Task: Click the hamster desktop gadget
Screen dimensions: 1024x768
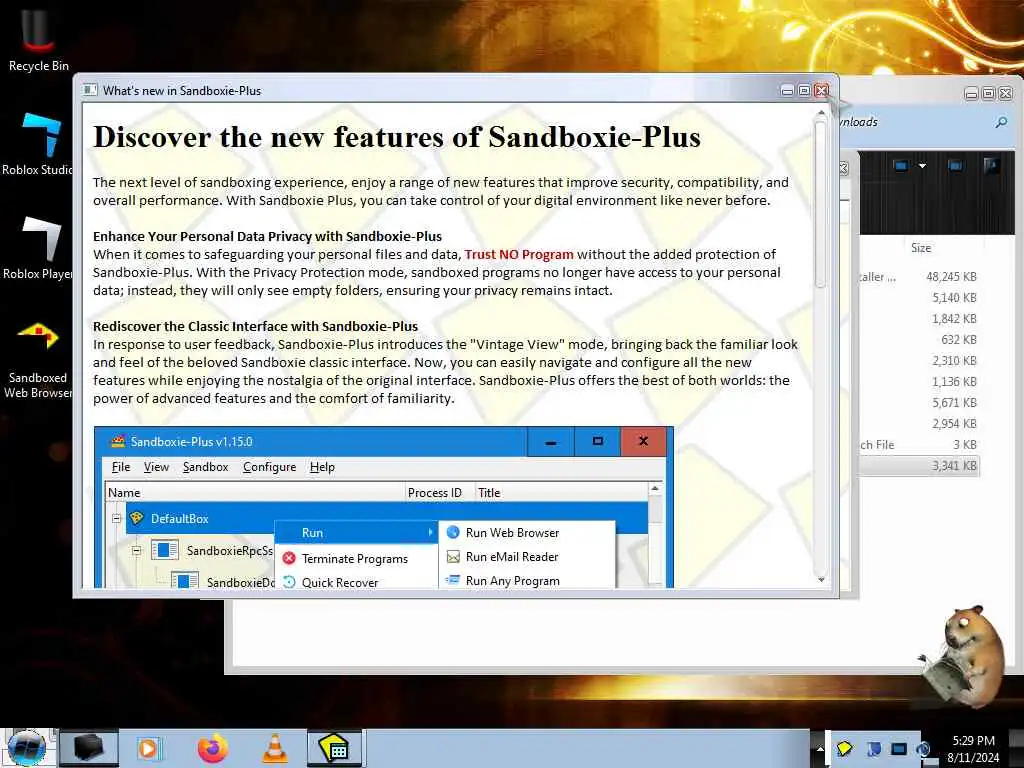Action: click(x=964, y=657)
